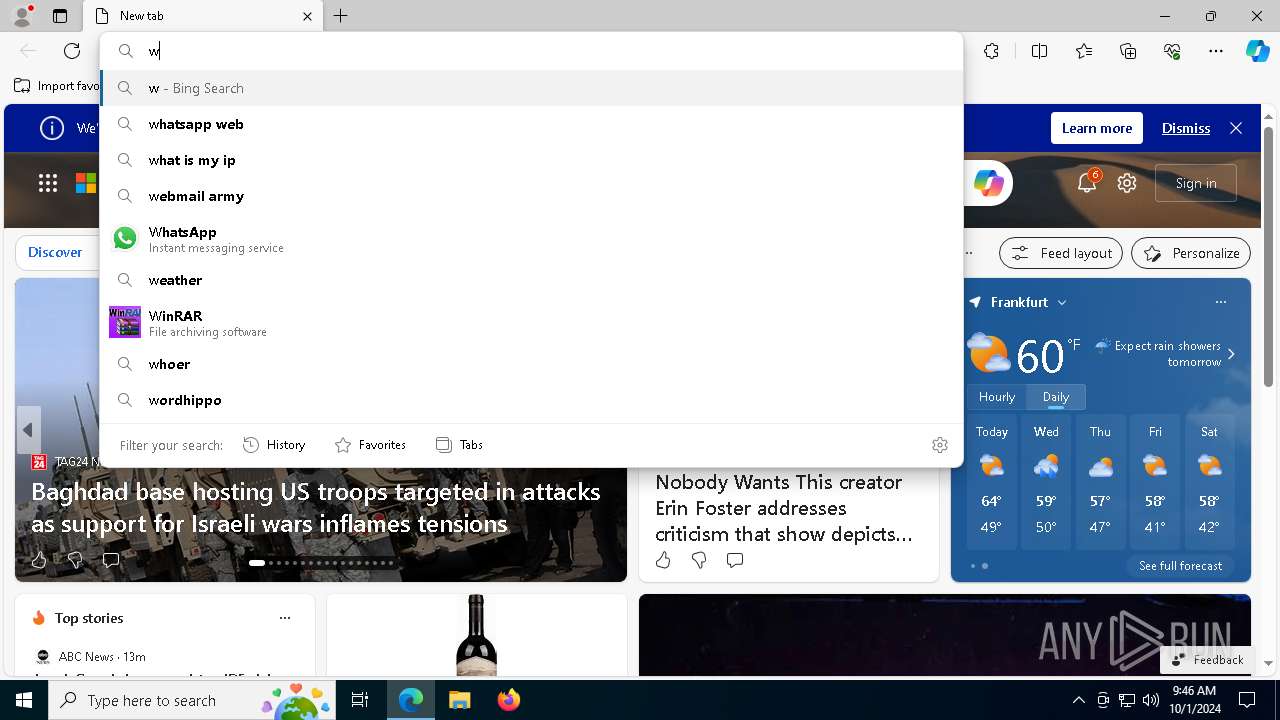Select 'w - Bing Search' suggestion
Image resolution: width=1280 pixels, height=720 pixels.
pos(531,88)
